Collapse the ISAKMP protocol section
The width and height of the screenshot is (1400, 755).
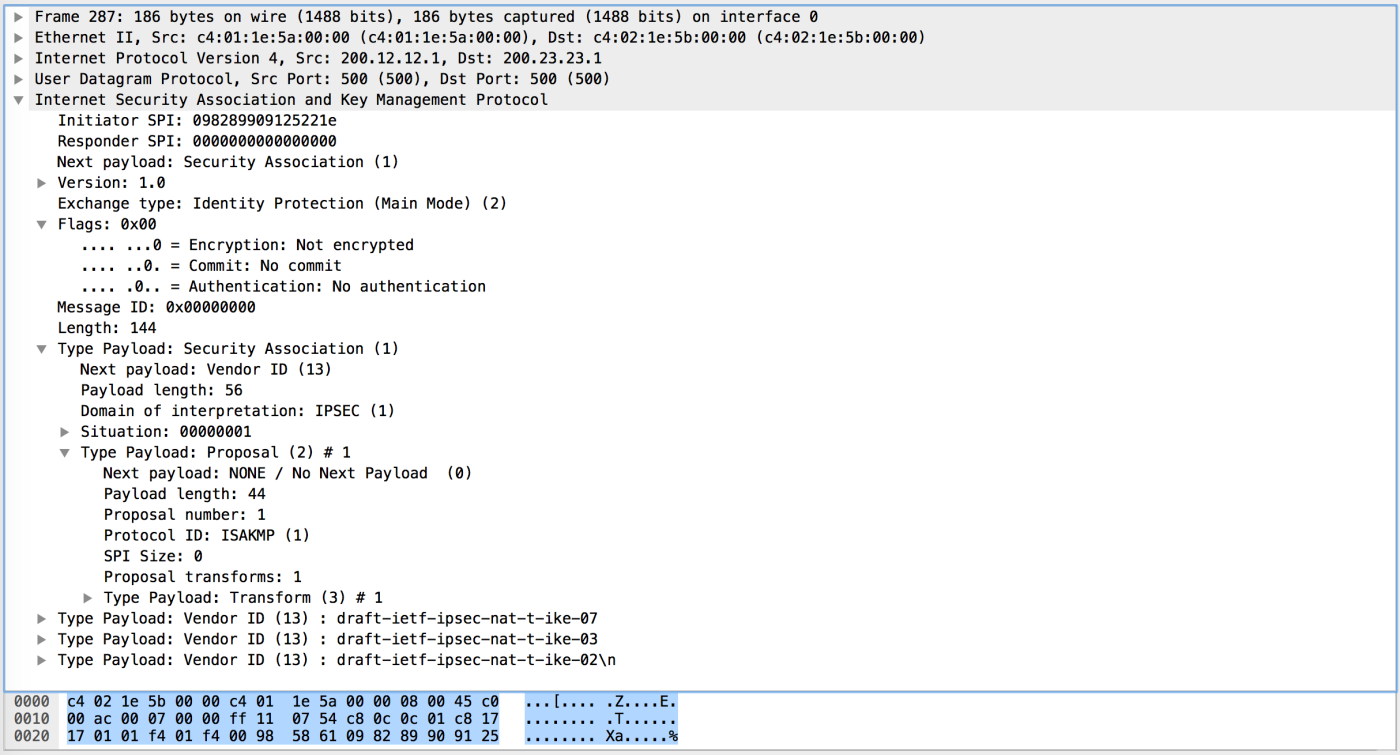18,100
